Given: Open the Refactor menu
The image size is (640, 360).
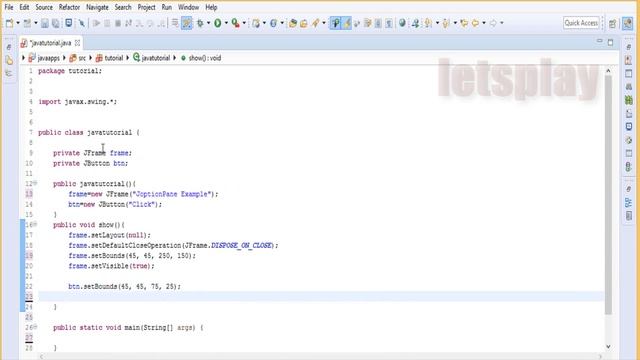Looking at the screenshot, I should (x=69, y=7).
